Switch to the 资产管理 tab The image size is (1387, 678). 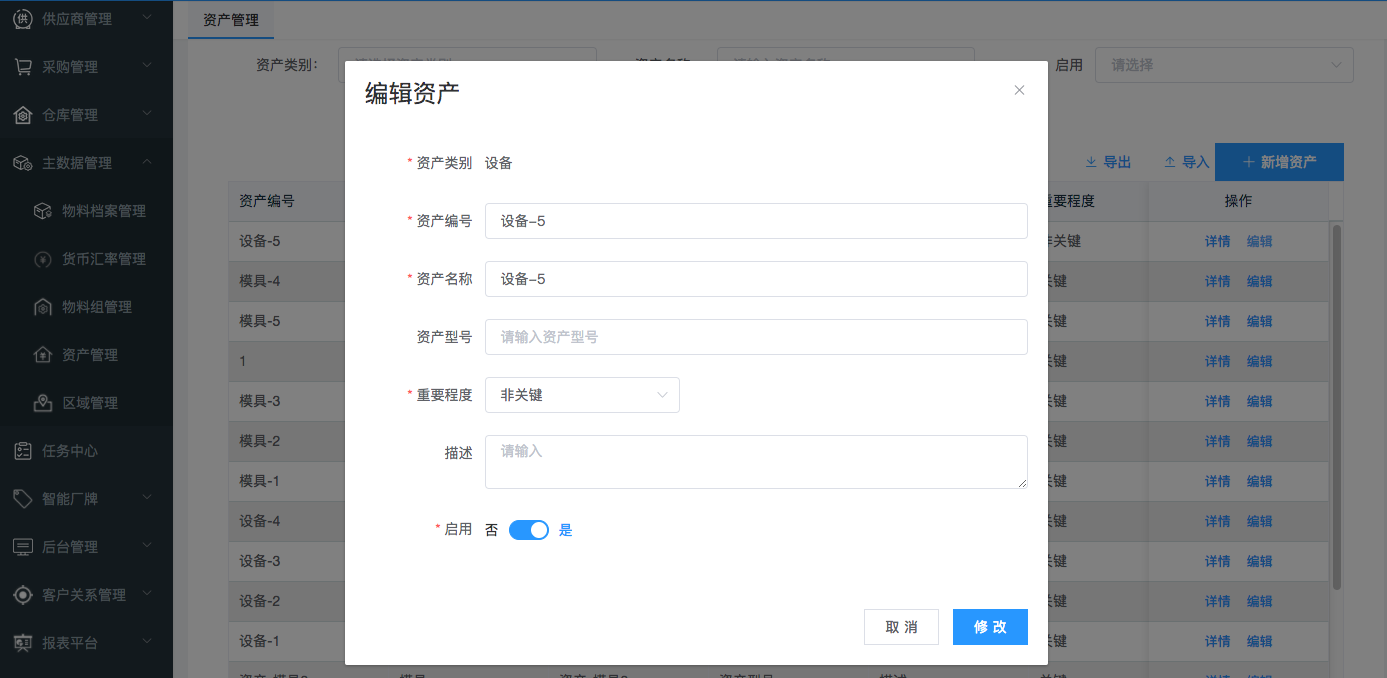point(230,20)
